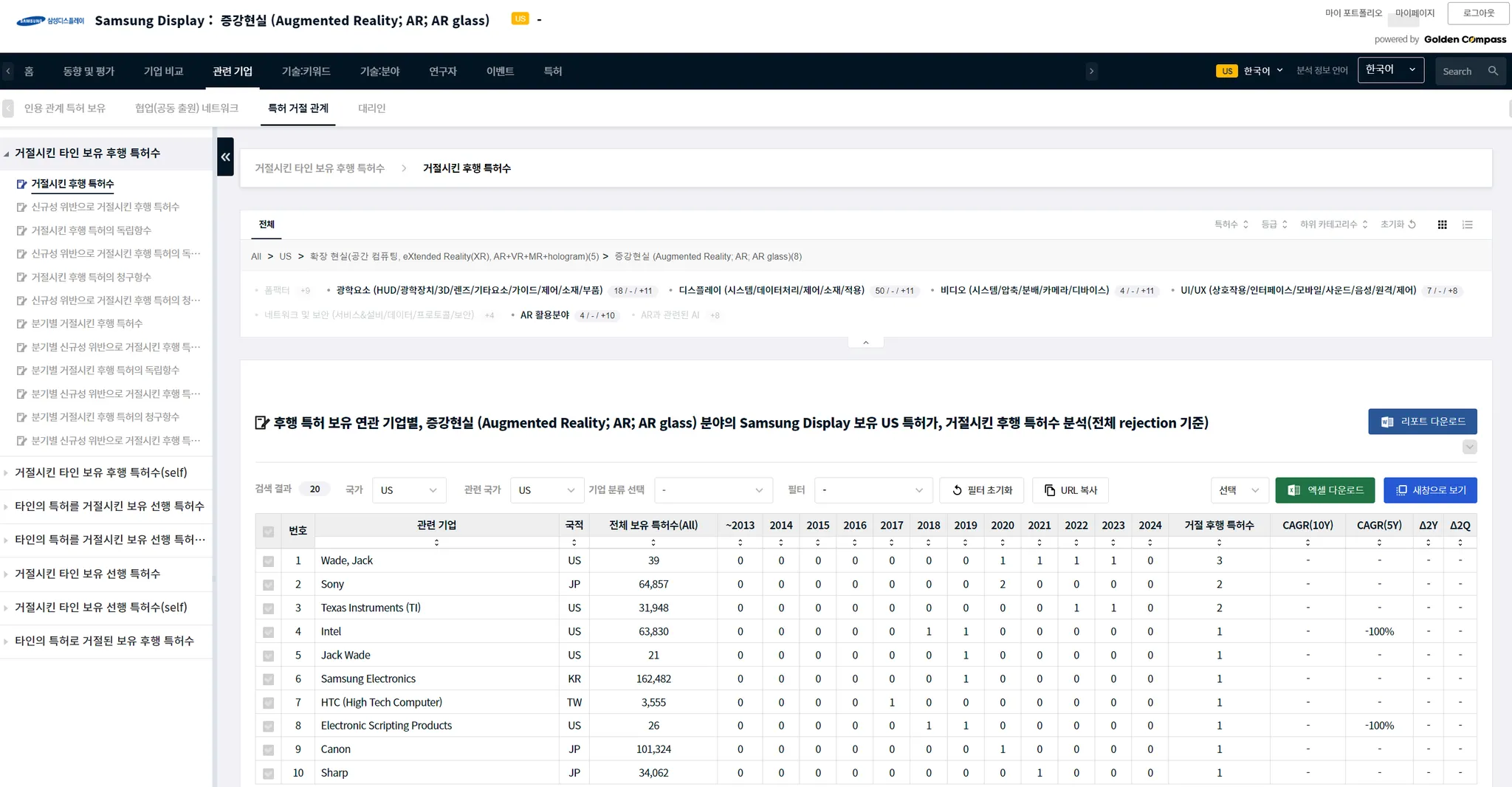
Task: Click the 로그아웃 button
Action: coord(1478,13)
